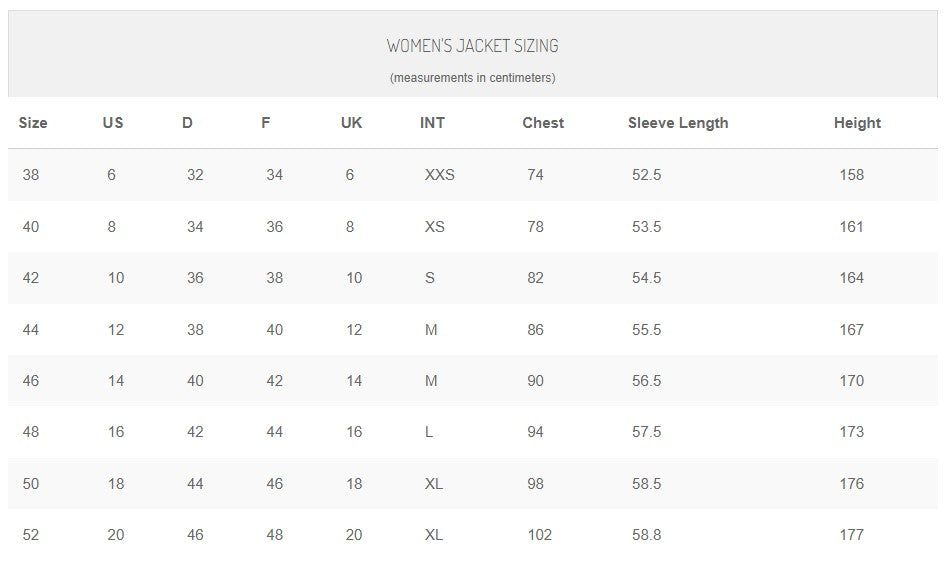The height and width of the screenshot is (564, 948).
Task: Select size 50 in the Size column
Action: tap(31, 484)
